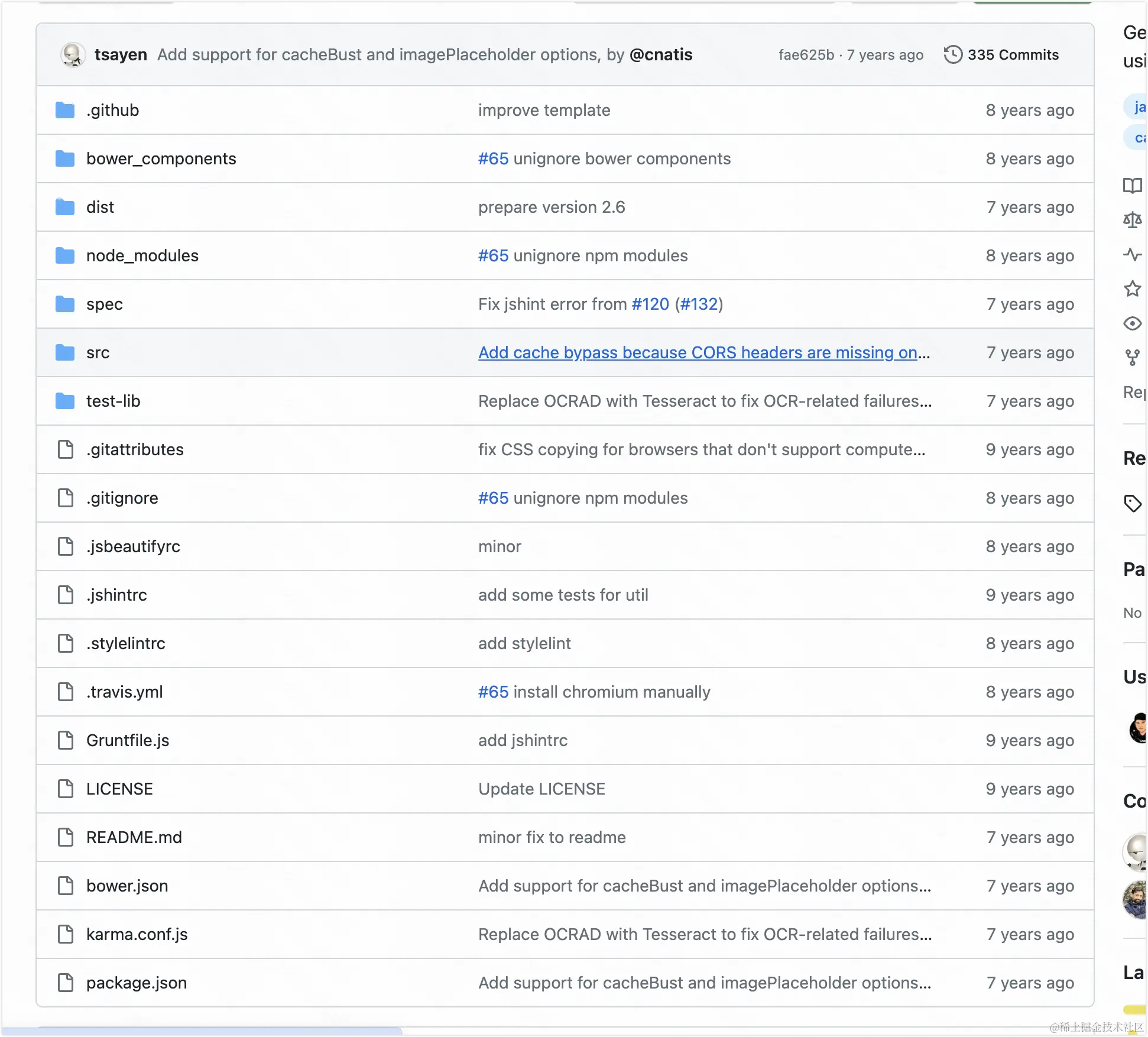This screenshot has width=1148, height=1037.
Task: Open issue #120 link in spec row
Action: tap(650, 304)
